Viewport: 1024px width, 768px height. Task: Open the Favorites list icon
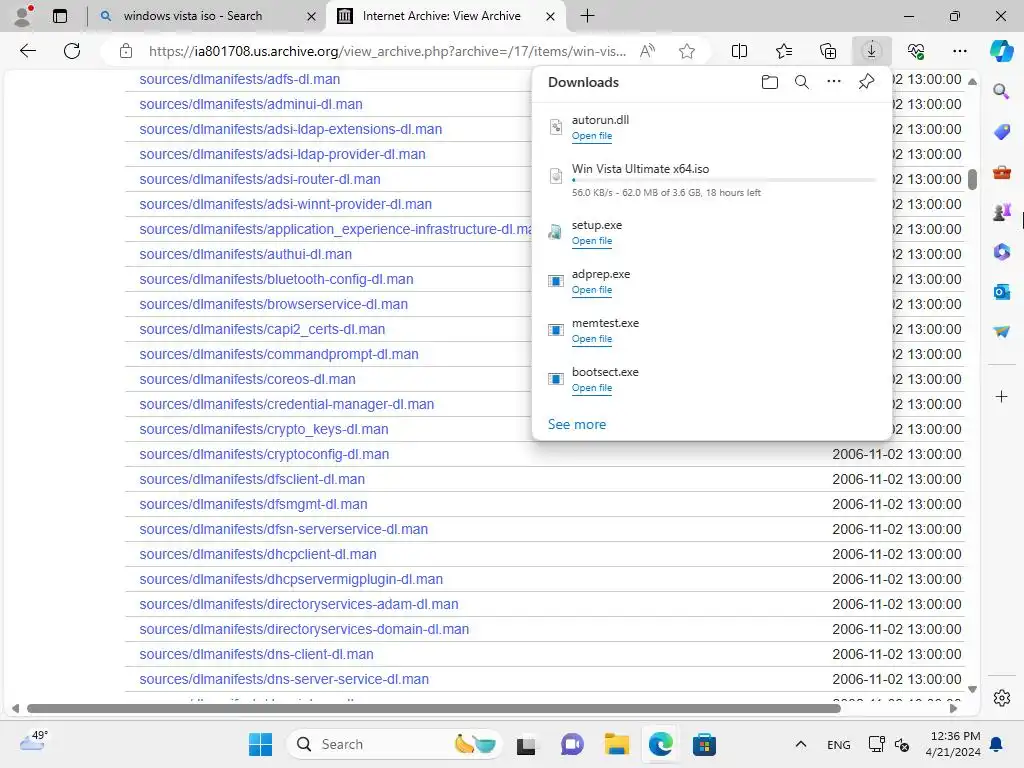click(784, 51)
